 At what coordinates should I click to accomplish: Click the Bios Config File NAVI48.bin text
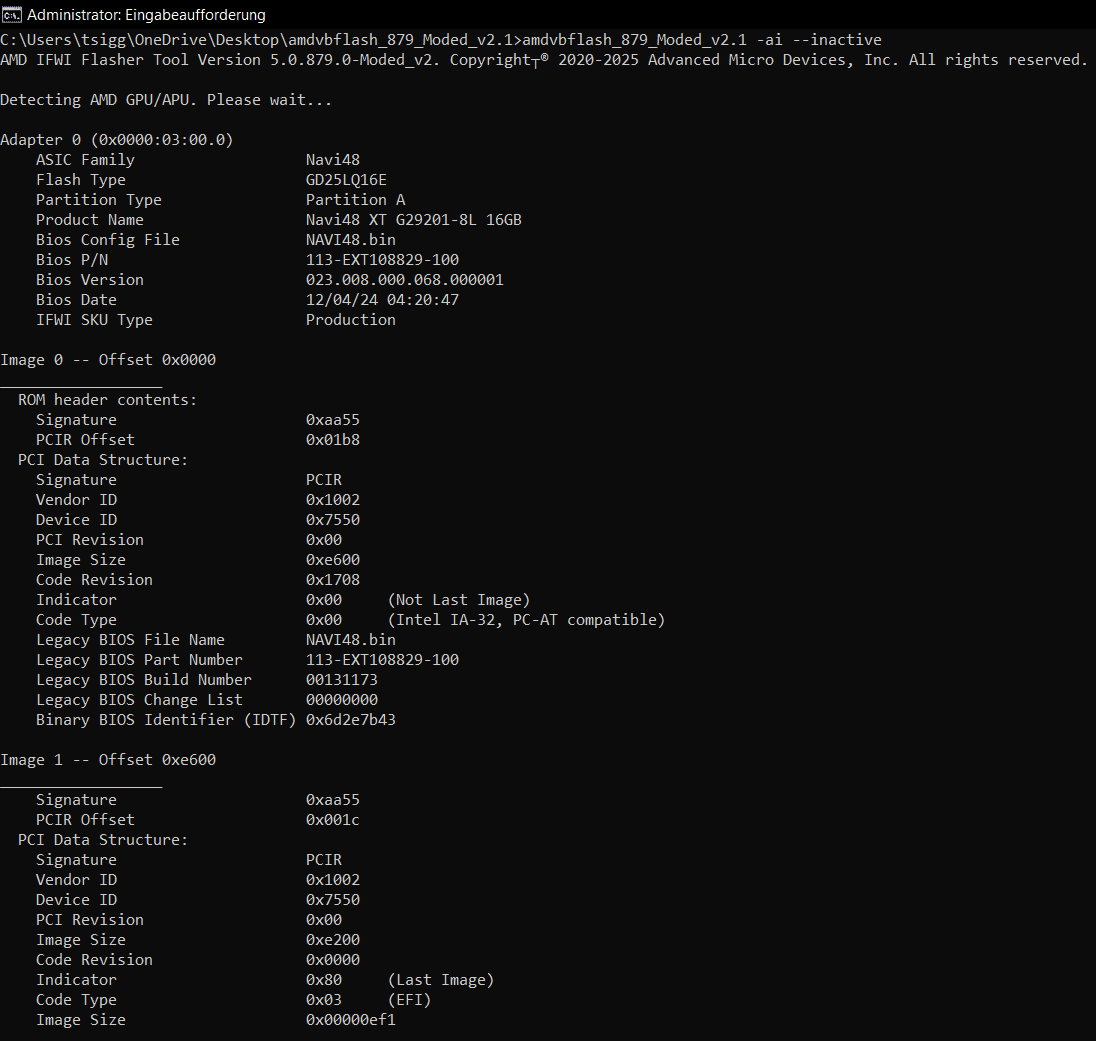(350, 239)
